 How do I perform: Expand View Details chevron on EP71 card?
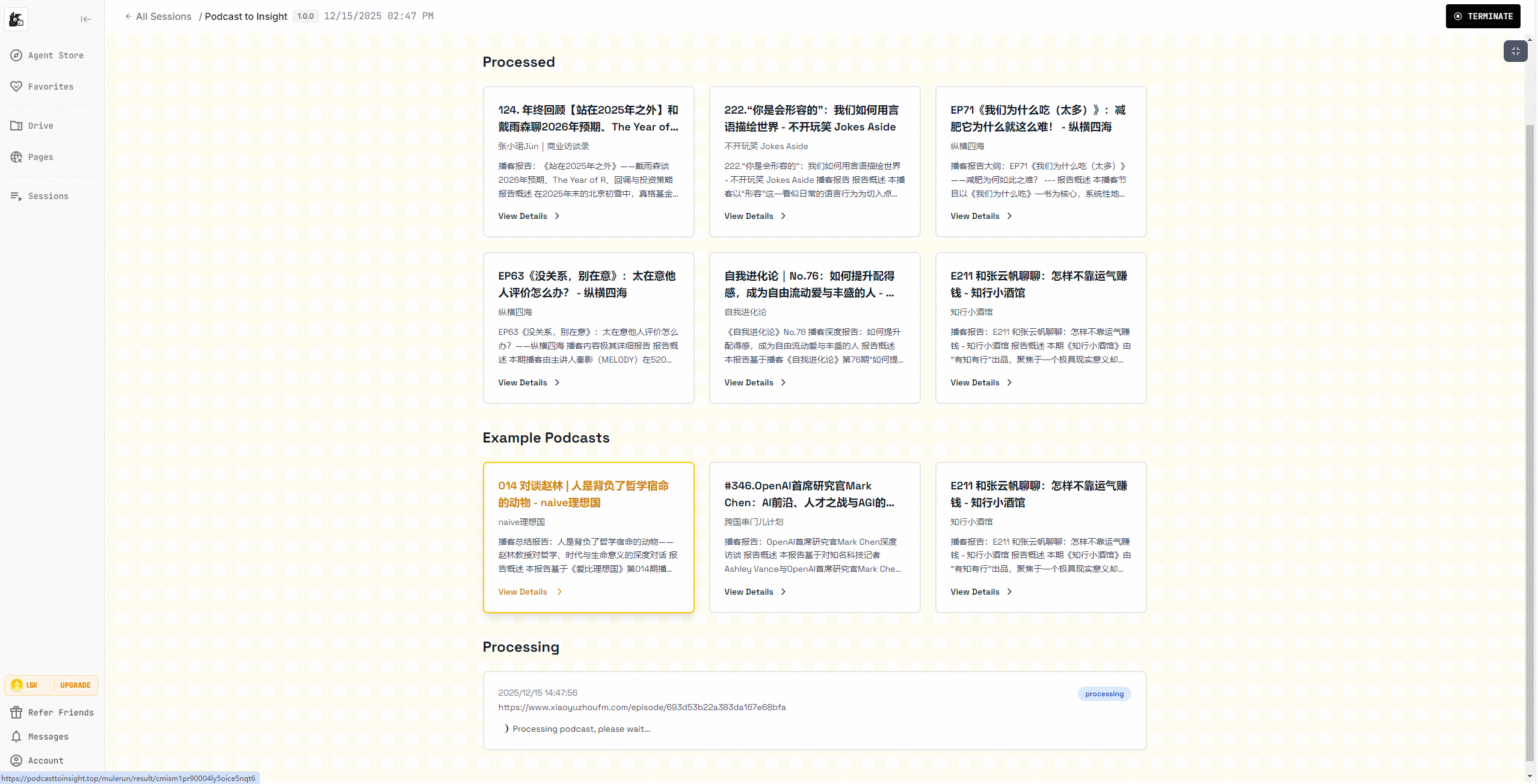coord(1009,216)
